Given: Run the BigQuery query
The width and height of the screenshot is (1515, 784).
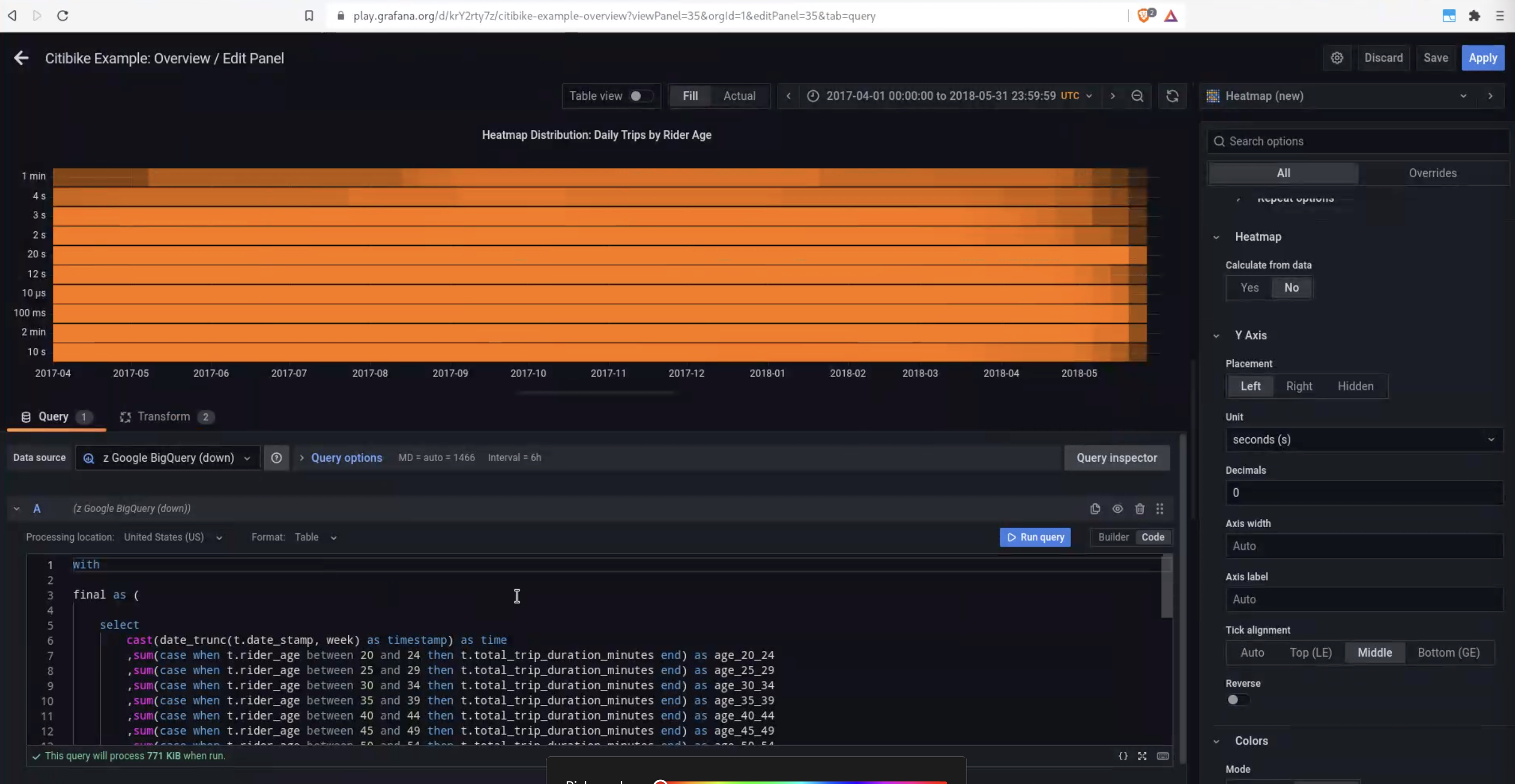Looking at the screenshot, I should point(1035,537).
